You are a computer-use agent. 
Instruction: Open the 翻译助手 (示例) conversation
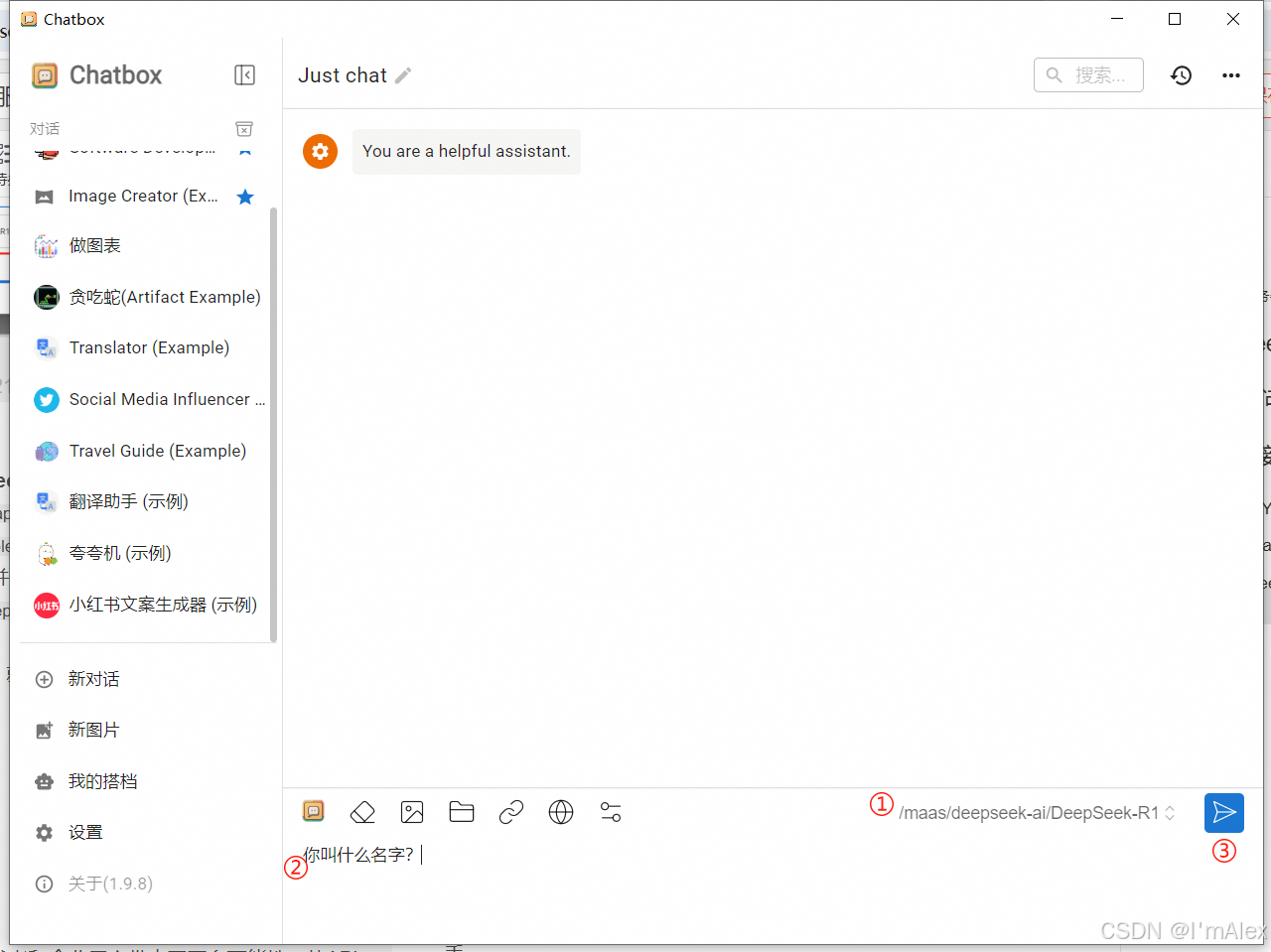click(145, 501)
